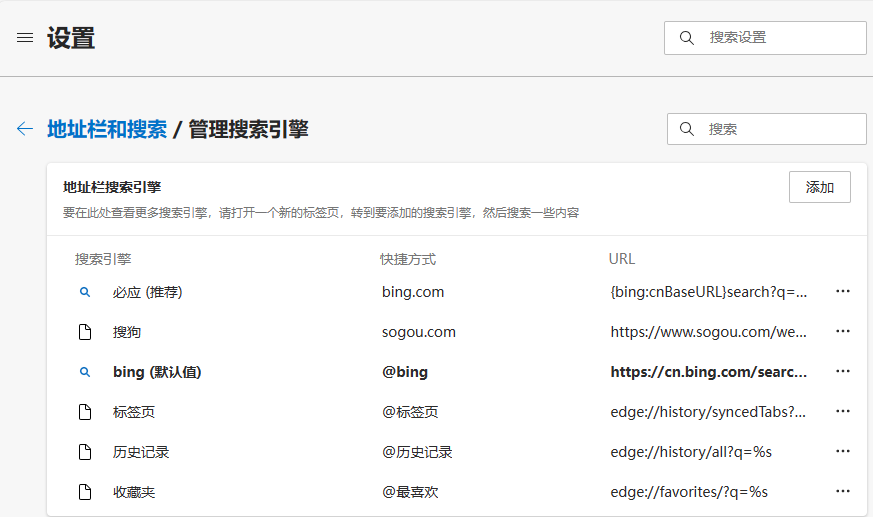
Task: Click the @标签页 shortcut text
Action: pyautogui.click(x=410, y=412)
